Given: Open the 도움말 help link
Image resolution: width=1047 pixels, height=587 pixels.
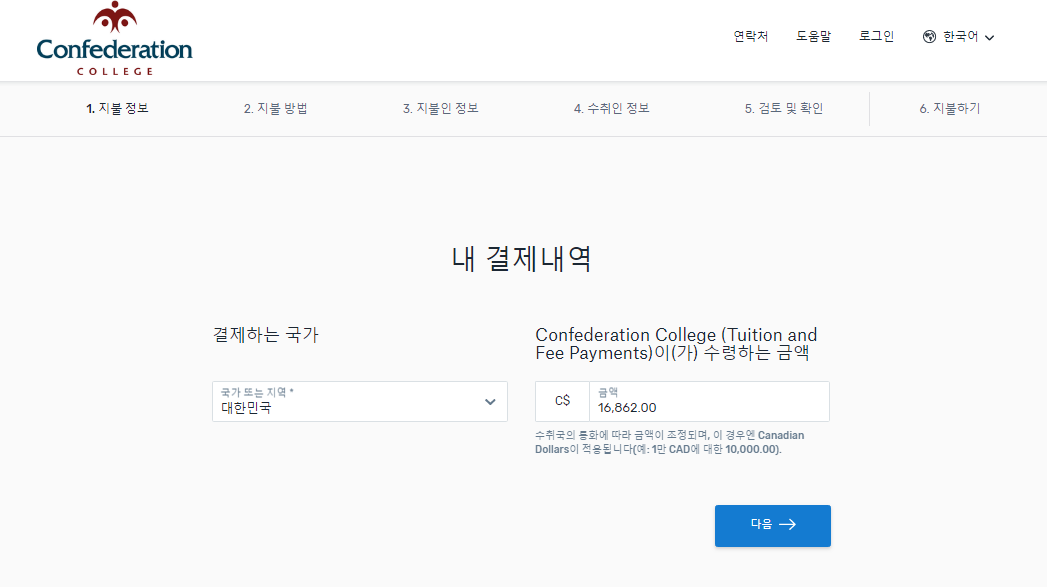Looking at the screenshot, I should pyautogui.click(x=813, y=36).
